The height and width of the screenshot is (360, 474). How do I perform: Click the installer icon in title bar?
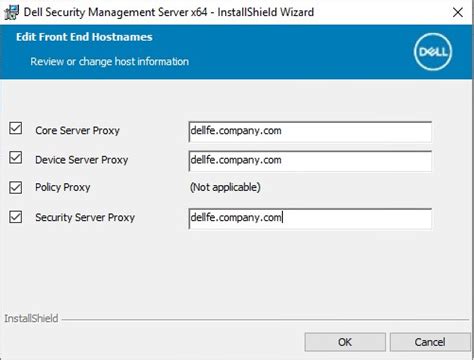[x=12, y=12]
